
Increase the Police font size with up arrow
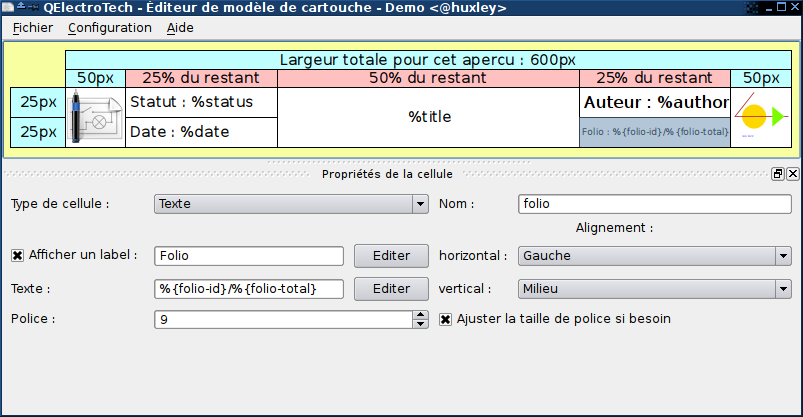[x=420, y=315]
